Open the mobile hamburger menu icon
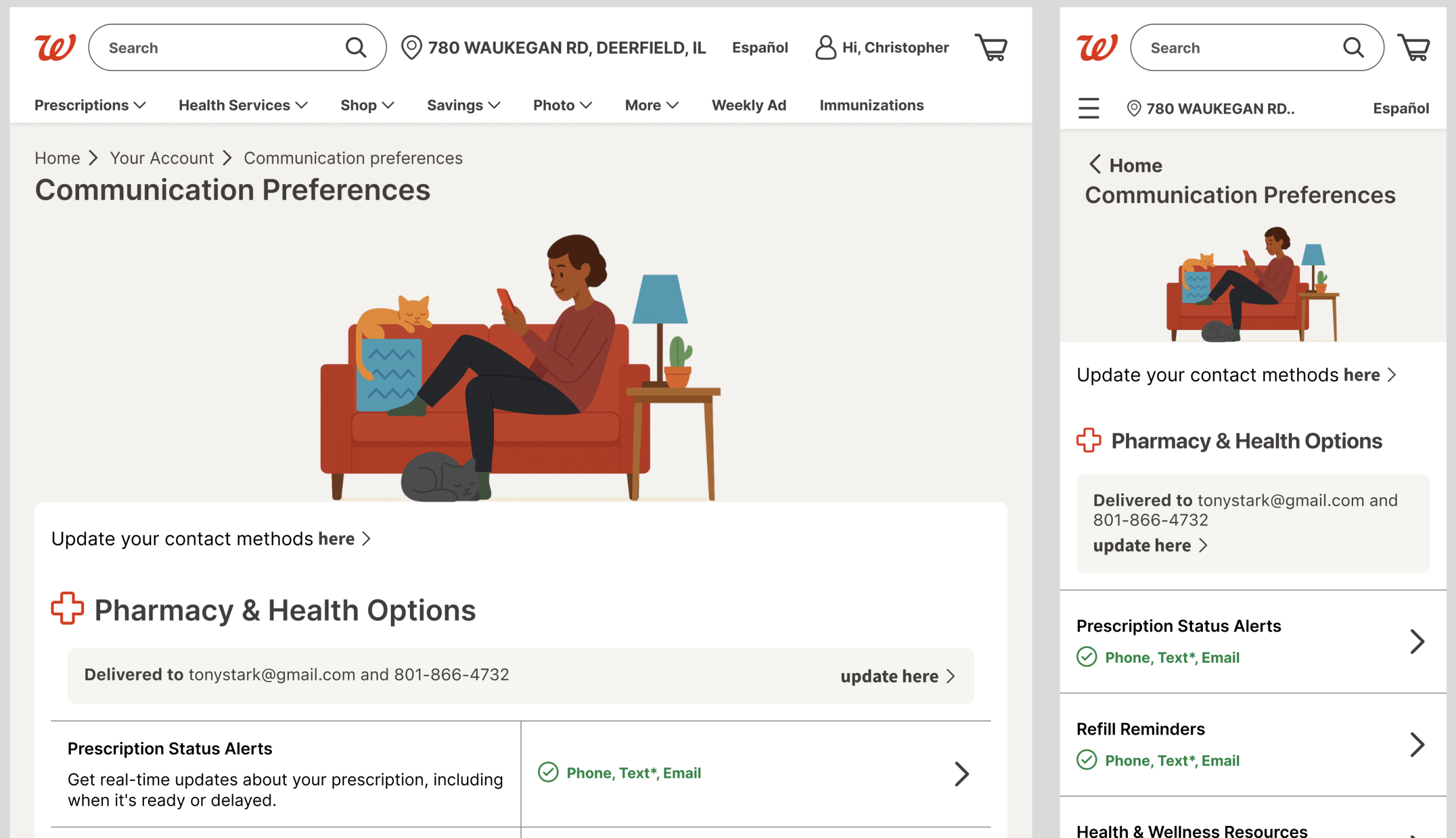1456x838 pixels. [1088, 108]
